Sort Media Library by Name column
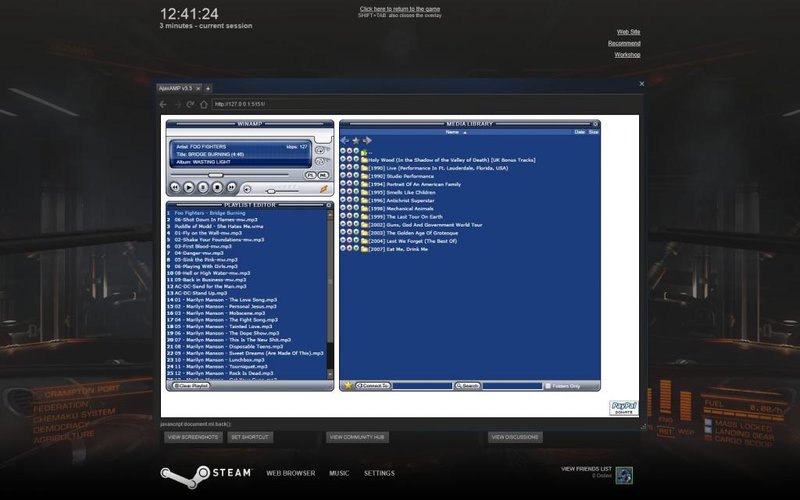The width and height of the screenshot is (800, 500). click(453, 132)
